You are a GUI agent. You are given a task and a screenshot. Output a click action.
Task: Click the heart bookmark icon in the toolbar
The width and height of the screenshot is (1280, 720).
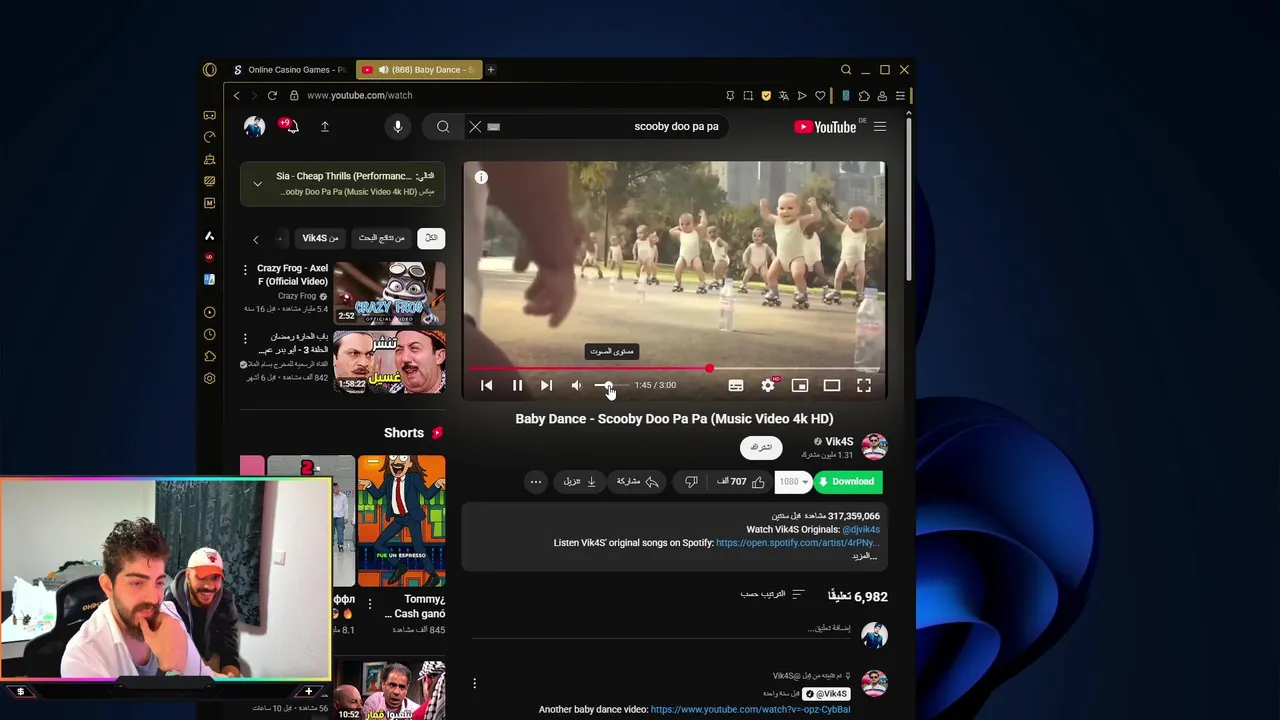coord(820,96)
